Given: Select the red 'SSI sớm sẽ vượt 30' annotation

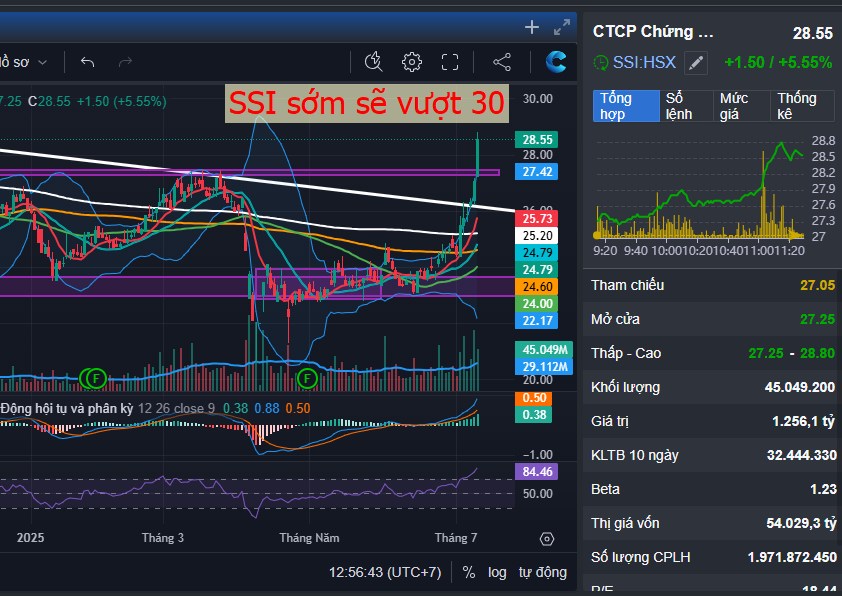Looking at the screenshot, I should coord(367,103).
